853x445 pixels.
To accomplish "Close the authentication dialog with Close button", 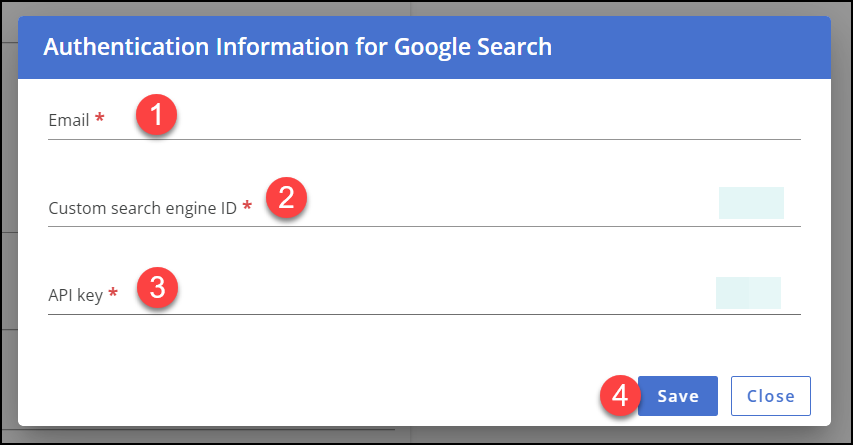I will pyautogui.click(x=770, y=396).
